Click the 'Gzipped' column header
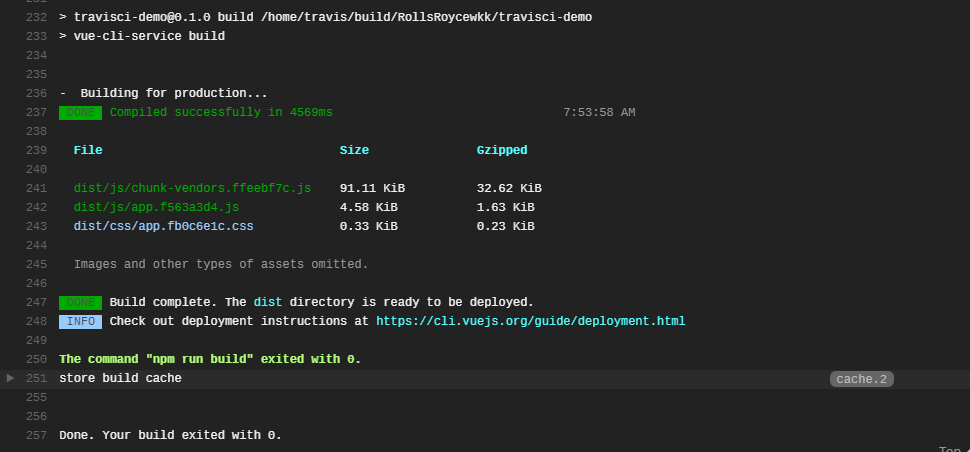Image resolution: width=970 pixels, height=452 pixels. 502,150
